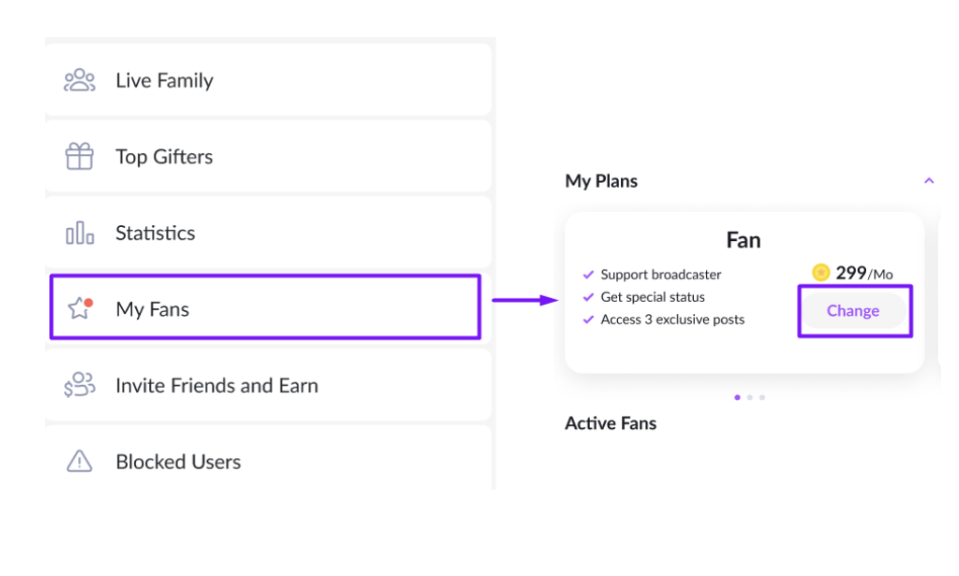Click the checkmark beside Support broadcaster
The image size is (959, 576).
[x=588, y=274]
